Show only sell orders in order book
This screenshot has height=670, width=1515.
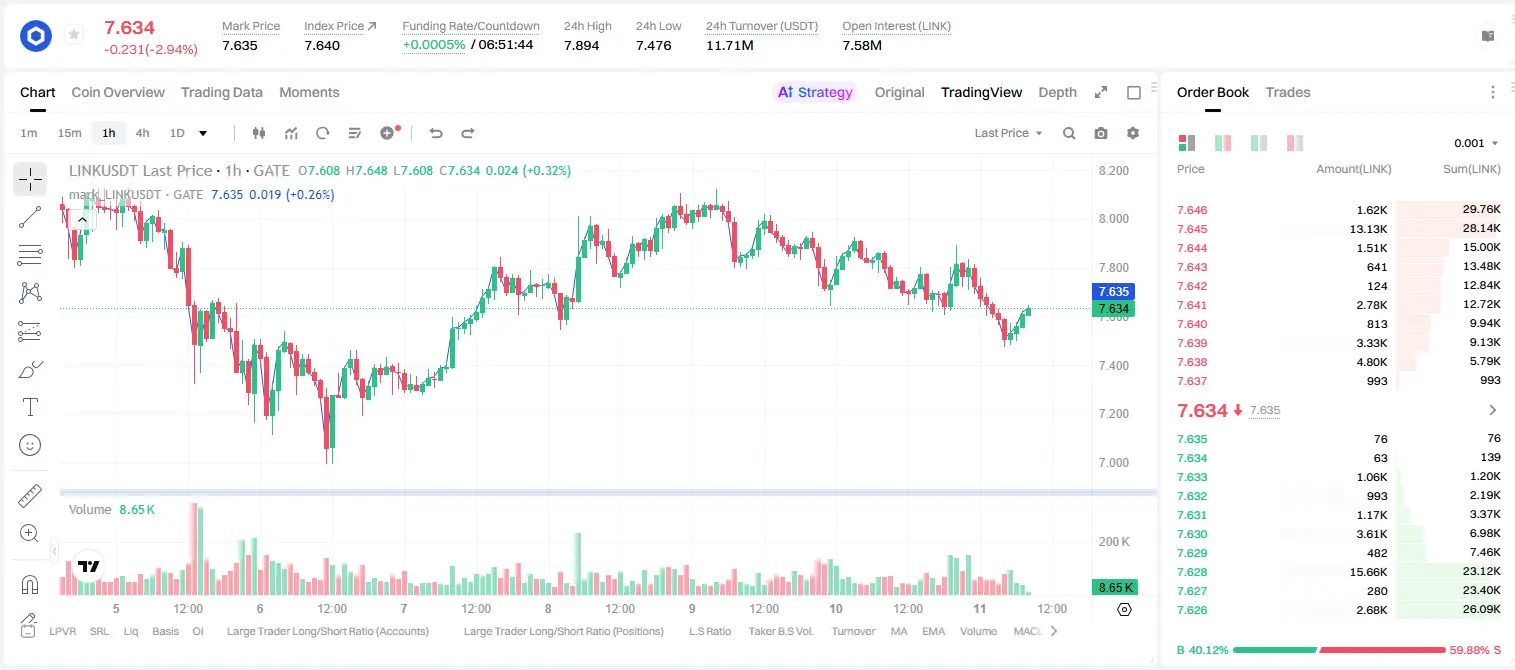1295,143
